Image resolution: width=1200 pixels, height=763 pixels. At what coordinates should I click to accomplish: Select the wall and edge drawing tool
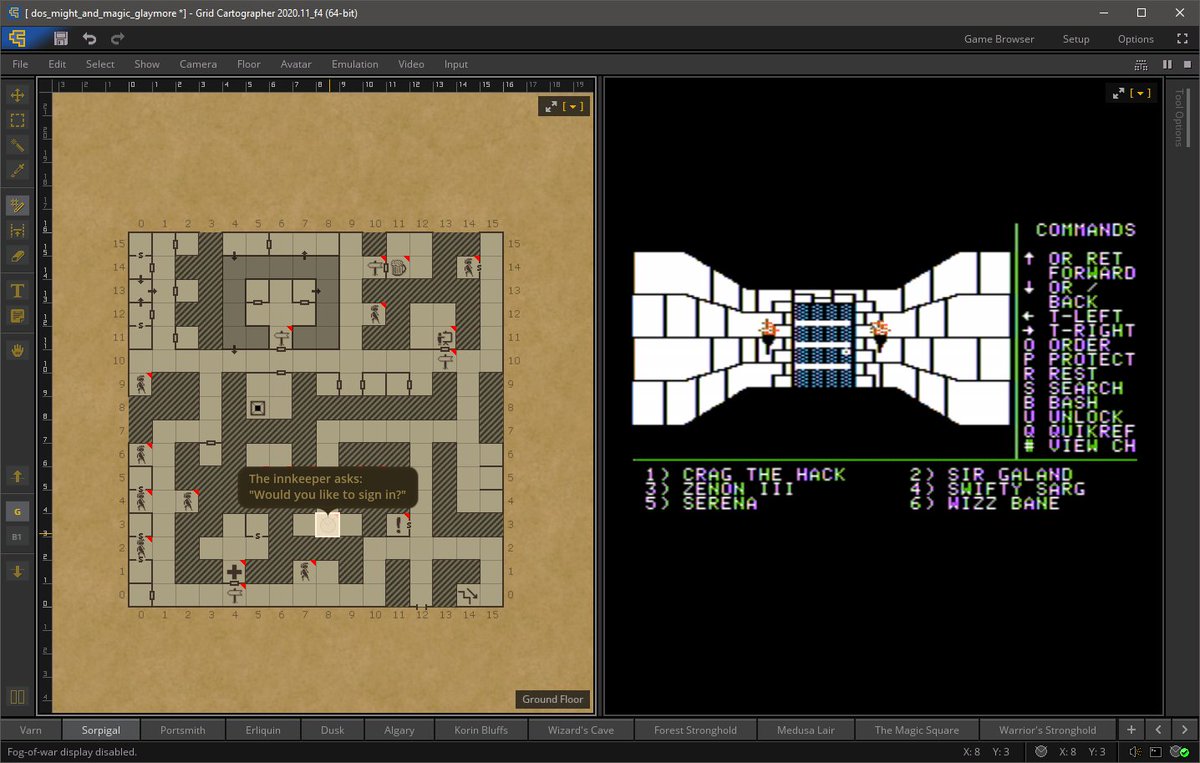17,205
